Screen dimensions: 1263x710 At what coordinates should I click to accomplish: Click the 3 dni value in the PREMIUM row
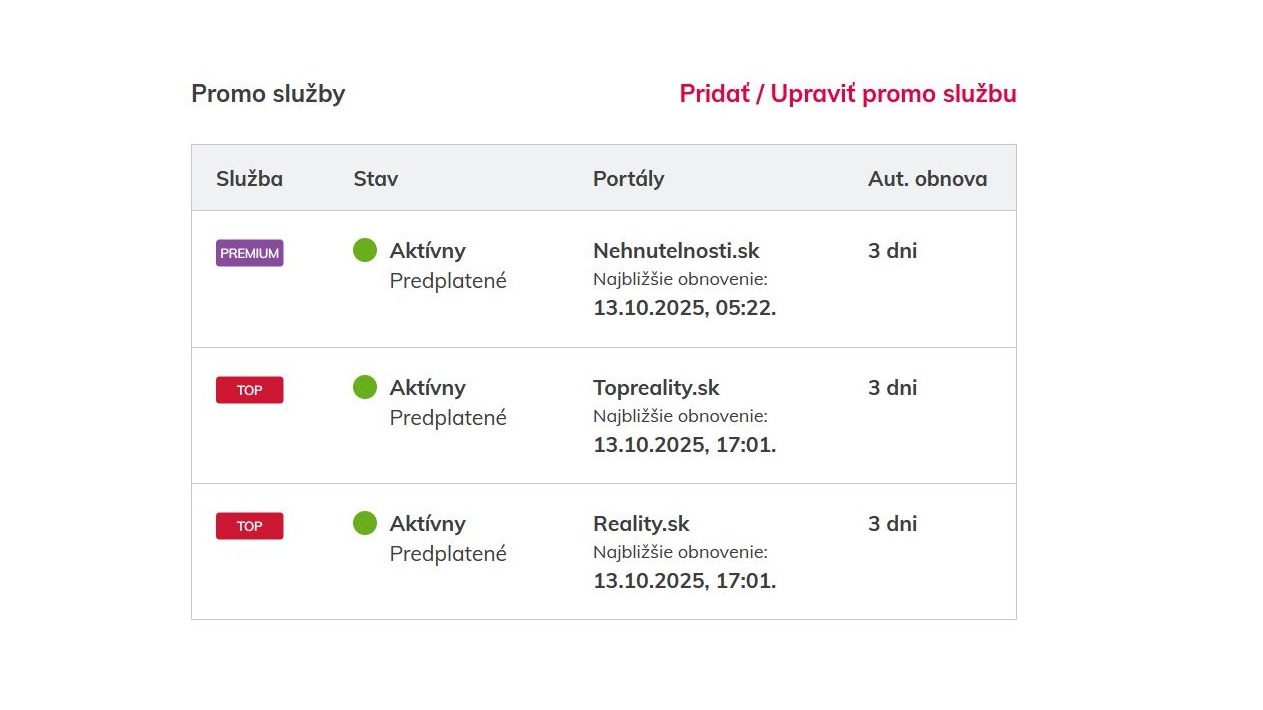(892, 251)
